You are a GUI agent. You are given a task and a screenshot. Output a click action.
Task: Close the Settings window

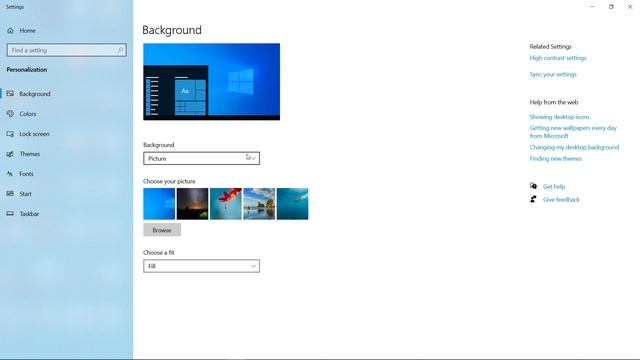[630, 7]
